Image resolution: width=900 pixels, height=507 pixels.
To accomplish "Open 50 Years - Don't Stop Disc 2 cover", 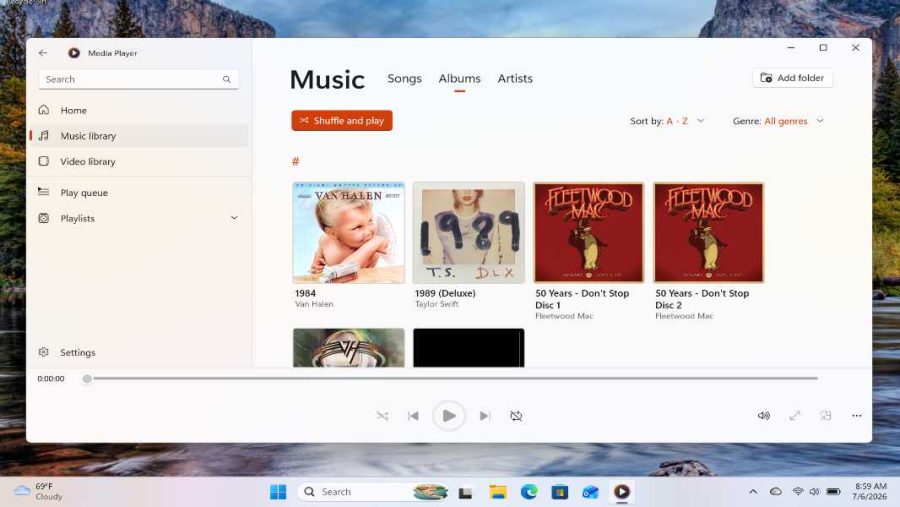I will pos(709,233).
